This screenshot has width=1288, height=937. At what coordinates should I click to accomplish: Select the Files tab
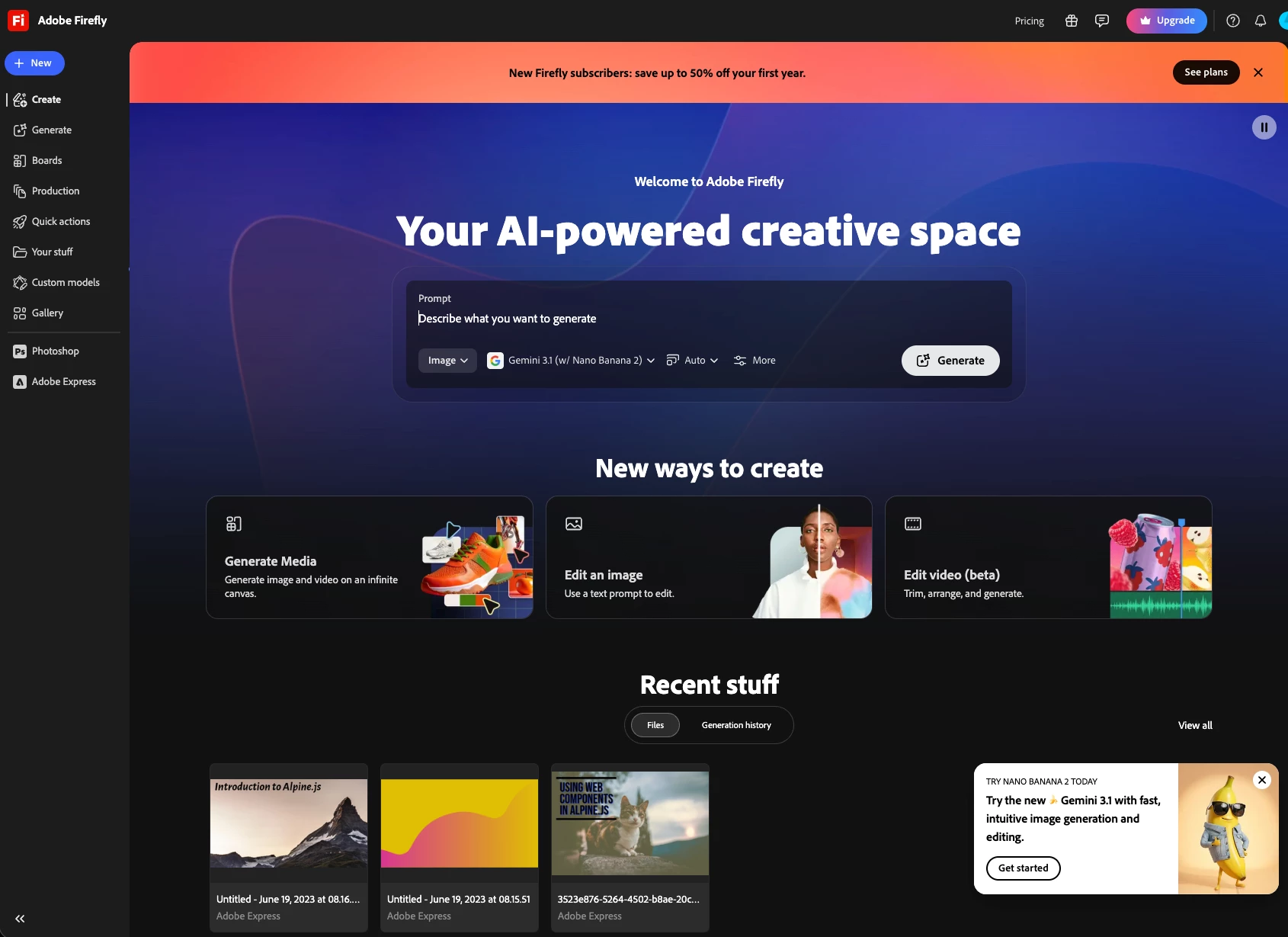(x=655, y=725)
